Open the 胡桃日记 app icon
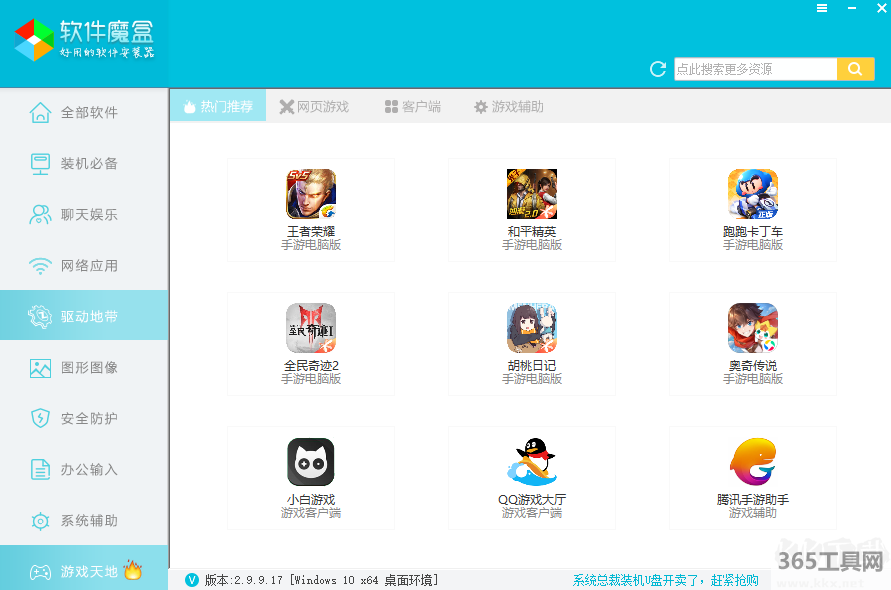Viewport: 891px width, 590px height. (531, 328)
